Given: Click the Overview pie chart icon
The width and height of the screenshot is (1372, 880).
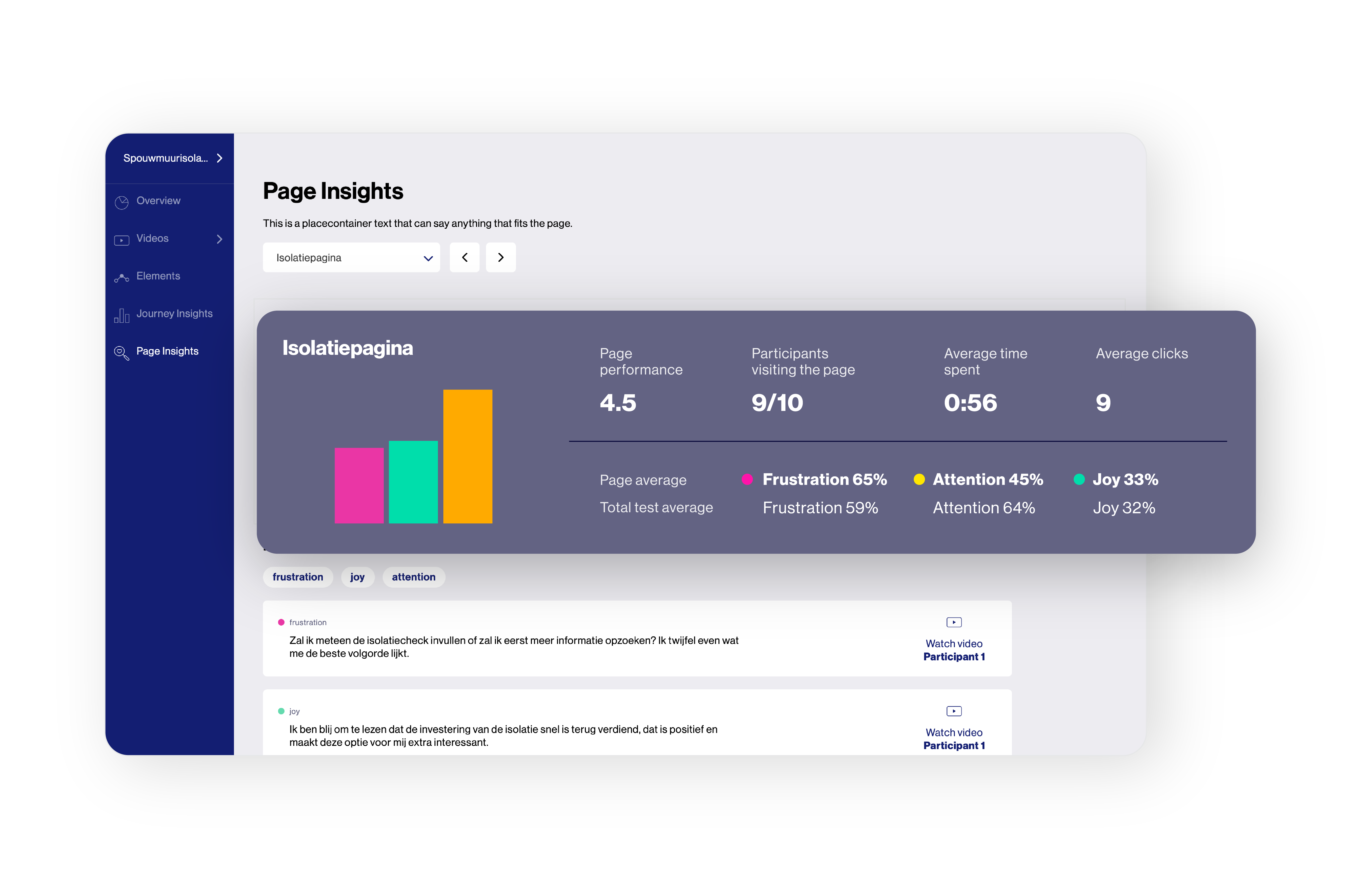Looking at the screenshot, I should tap(122, 202).
